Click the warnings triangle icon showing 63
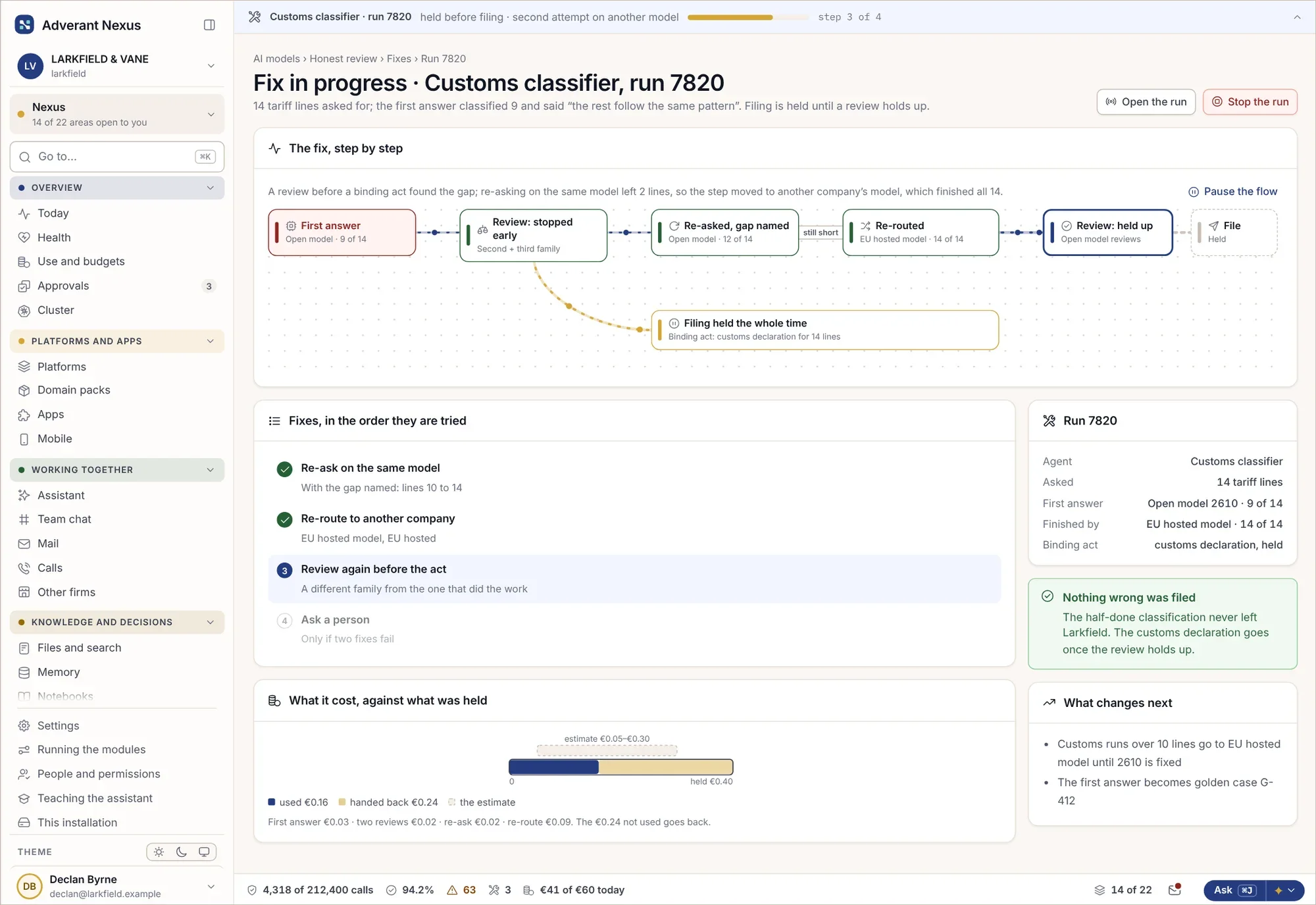 452,890
